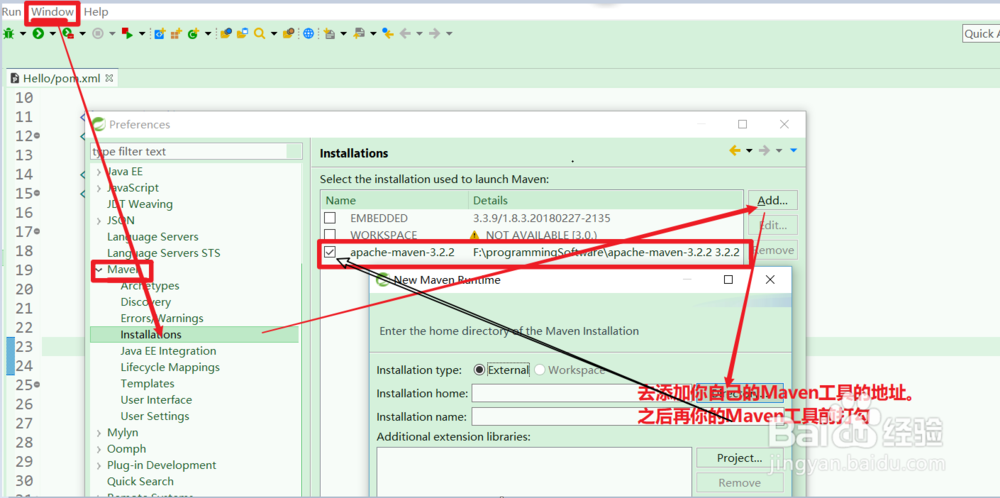Screen dimensions: 1000x498
Task: Click the green Run launch icon
Action: pyautogui.click(x=38, y=34)
